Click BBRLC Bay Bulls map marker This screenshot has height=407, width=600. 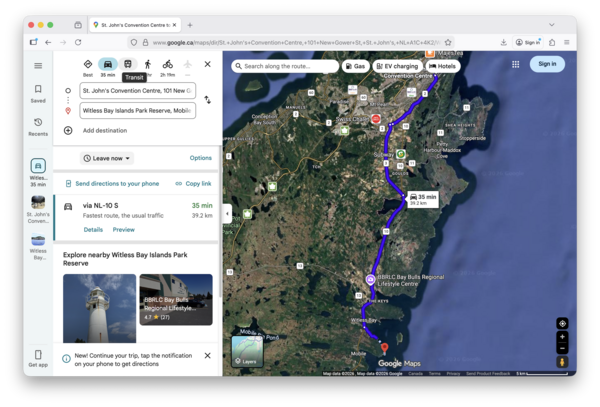point(370,280)
